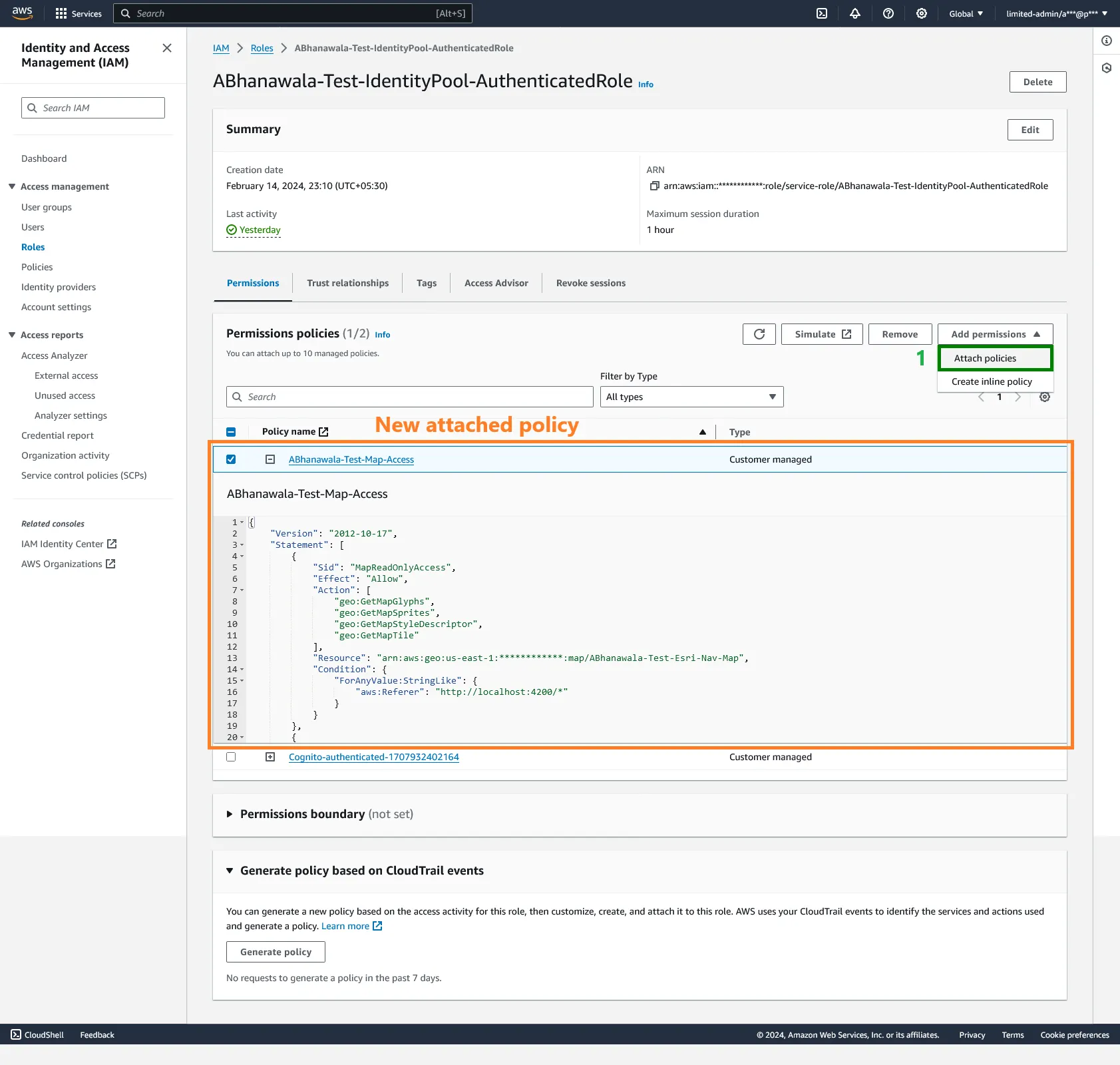Click the Generate policy button
1120x1065 pixels.
[276, 952]
